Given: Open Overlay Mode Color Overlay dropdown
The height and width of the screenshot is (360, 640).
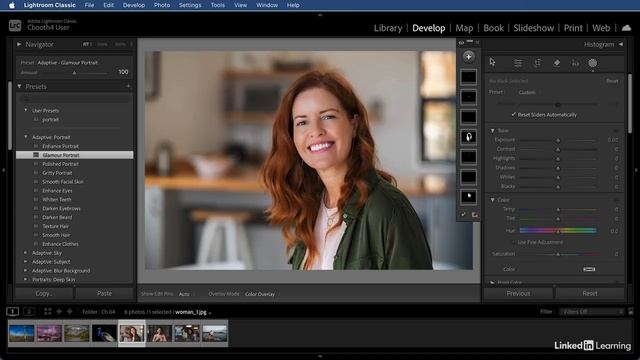Looking at the screenshot, I should coord(260,294).
